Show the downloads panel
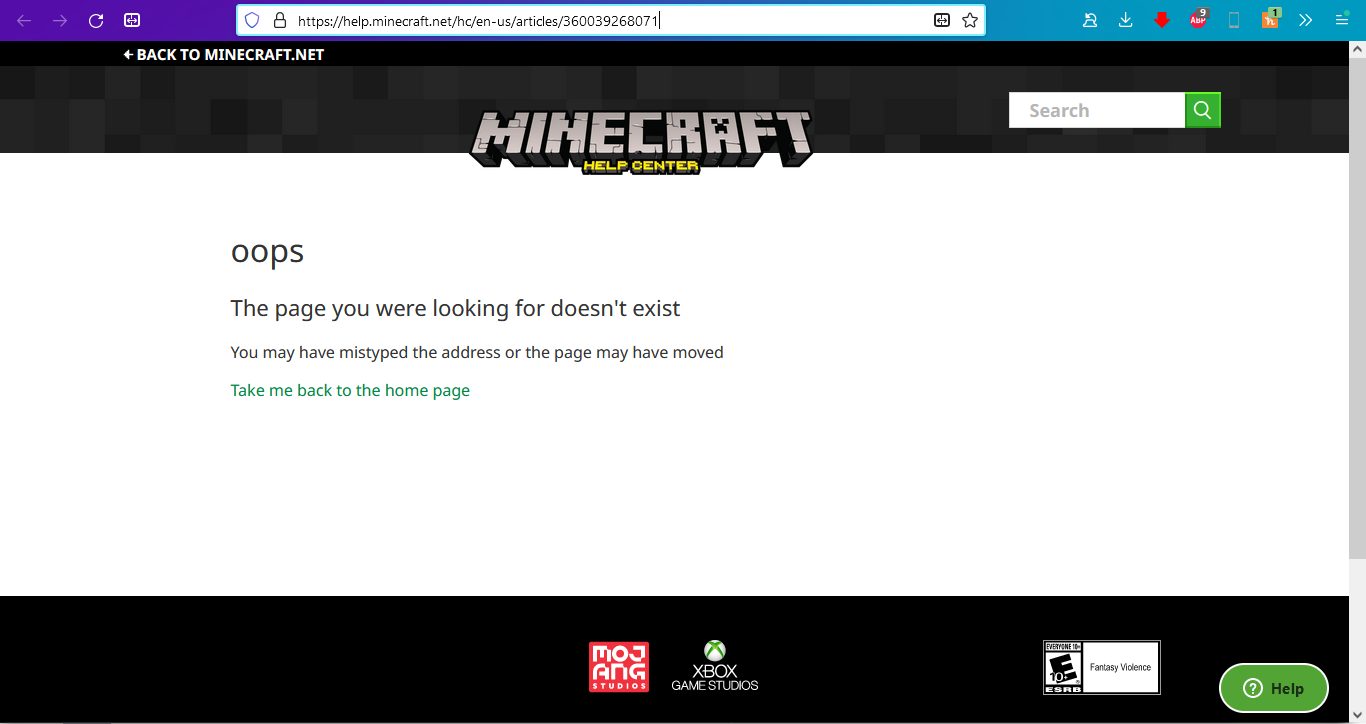1366x724 pixels. (x=1126, y=20)
